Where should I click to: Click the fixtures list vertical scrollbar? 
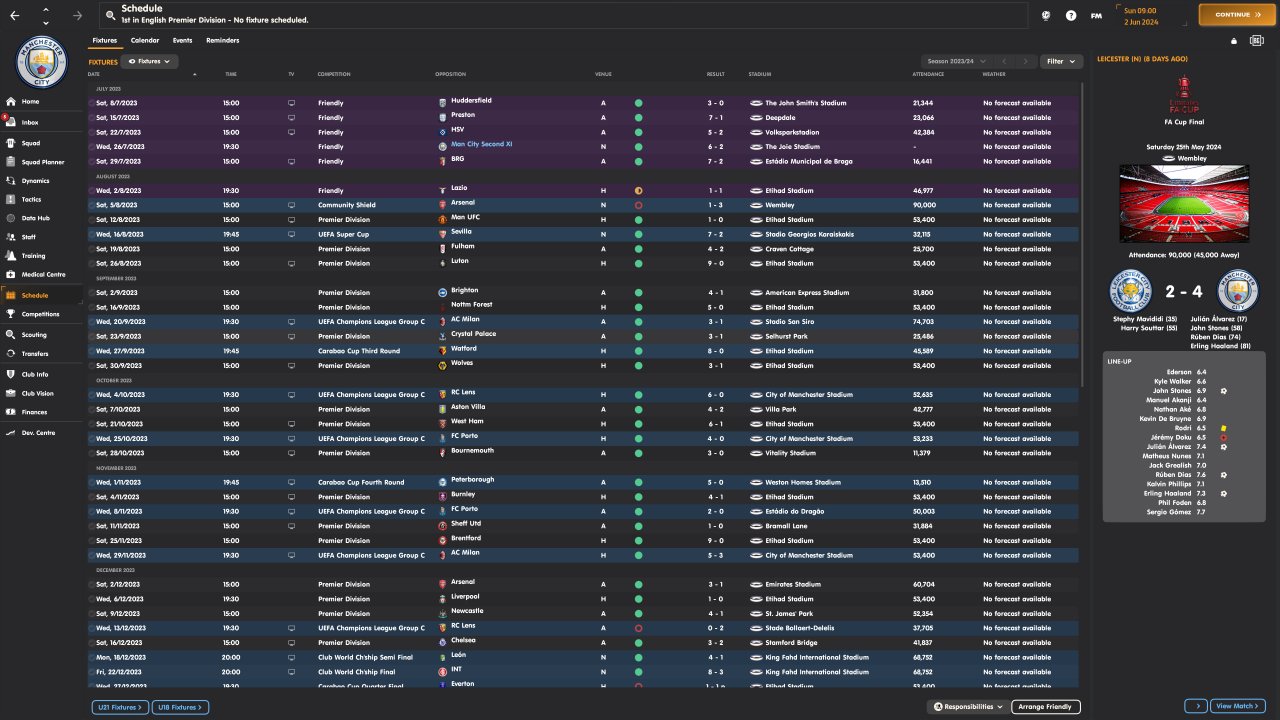(1083, 235)
